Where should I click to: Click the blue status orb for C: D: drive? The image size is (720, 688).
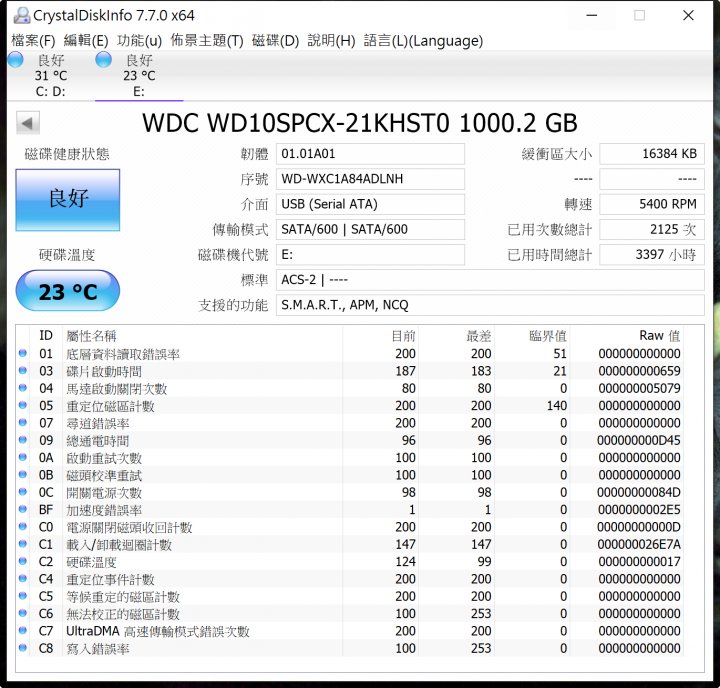click(x=15, y=60)
